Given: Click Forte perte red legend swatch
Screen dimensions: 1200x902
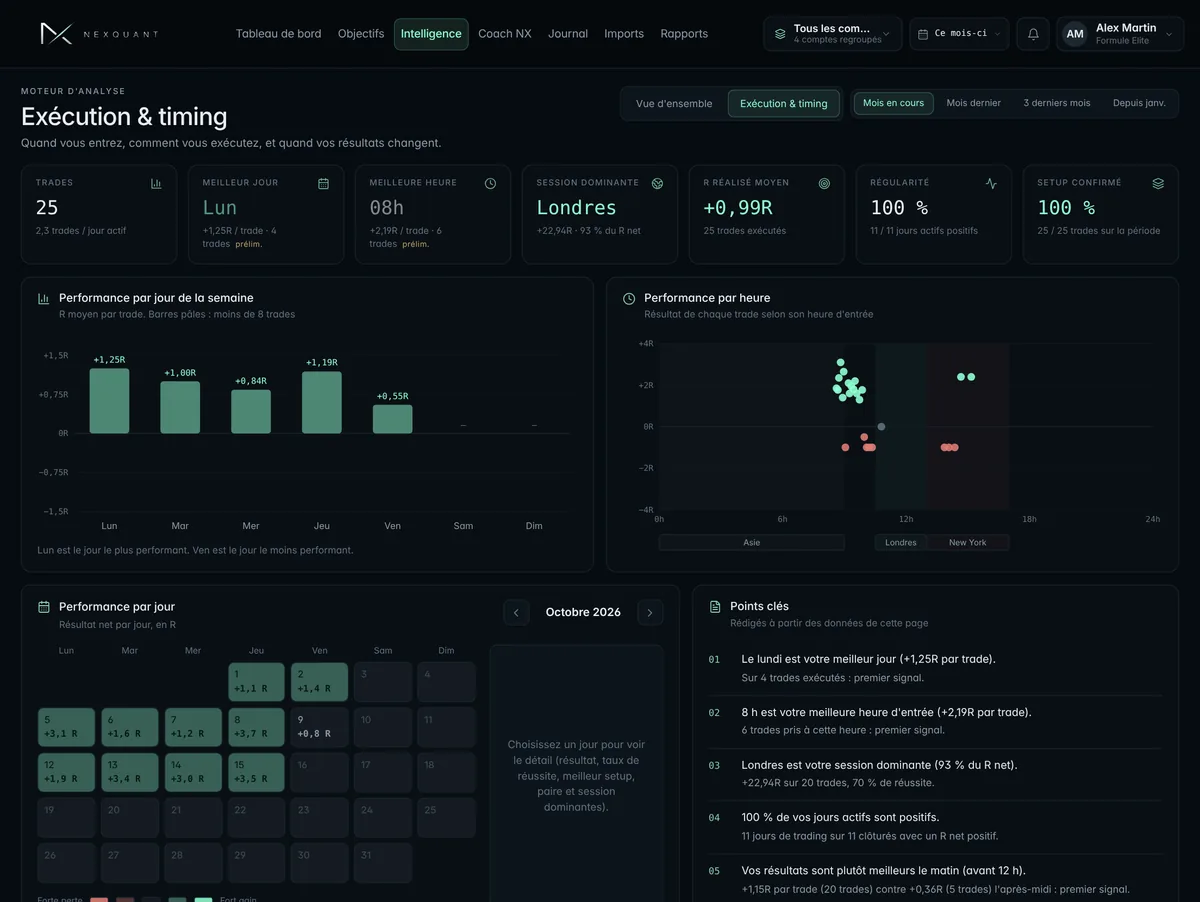Looking at the screenshot, I should [99, 900].
